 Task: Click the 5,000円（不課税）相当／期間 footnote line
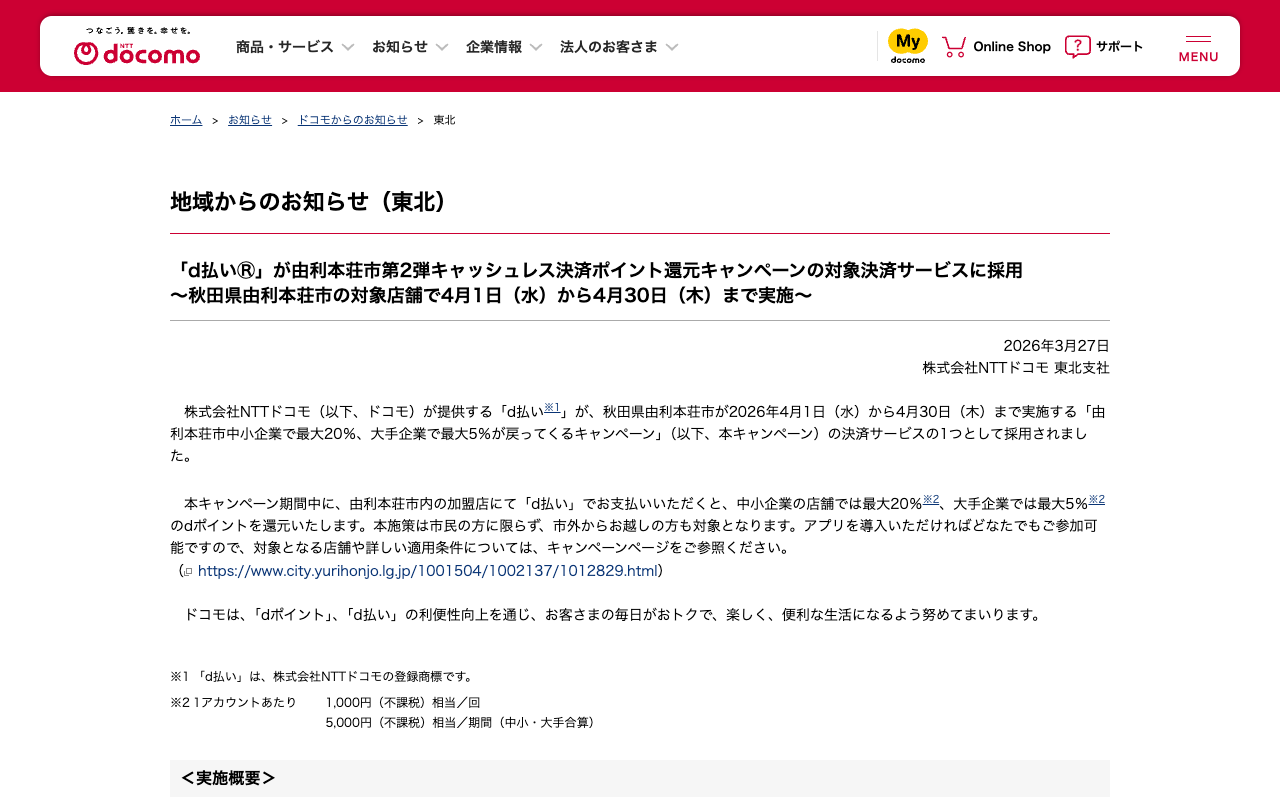[x=463, y=722]
